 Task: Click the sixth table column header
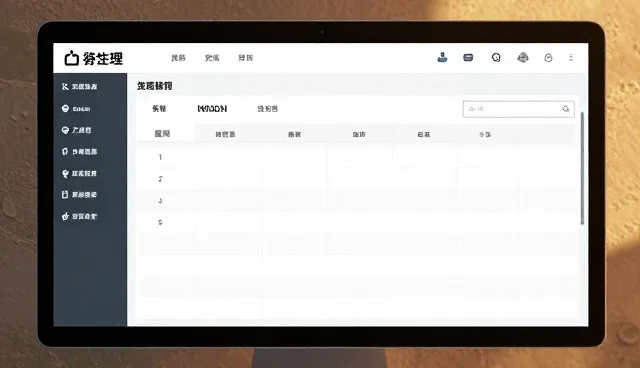click(485, 134)
